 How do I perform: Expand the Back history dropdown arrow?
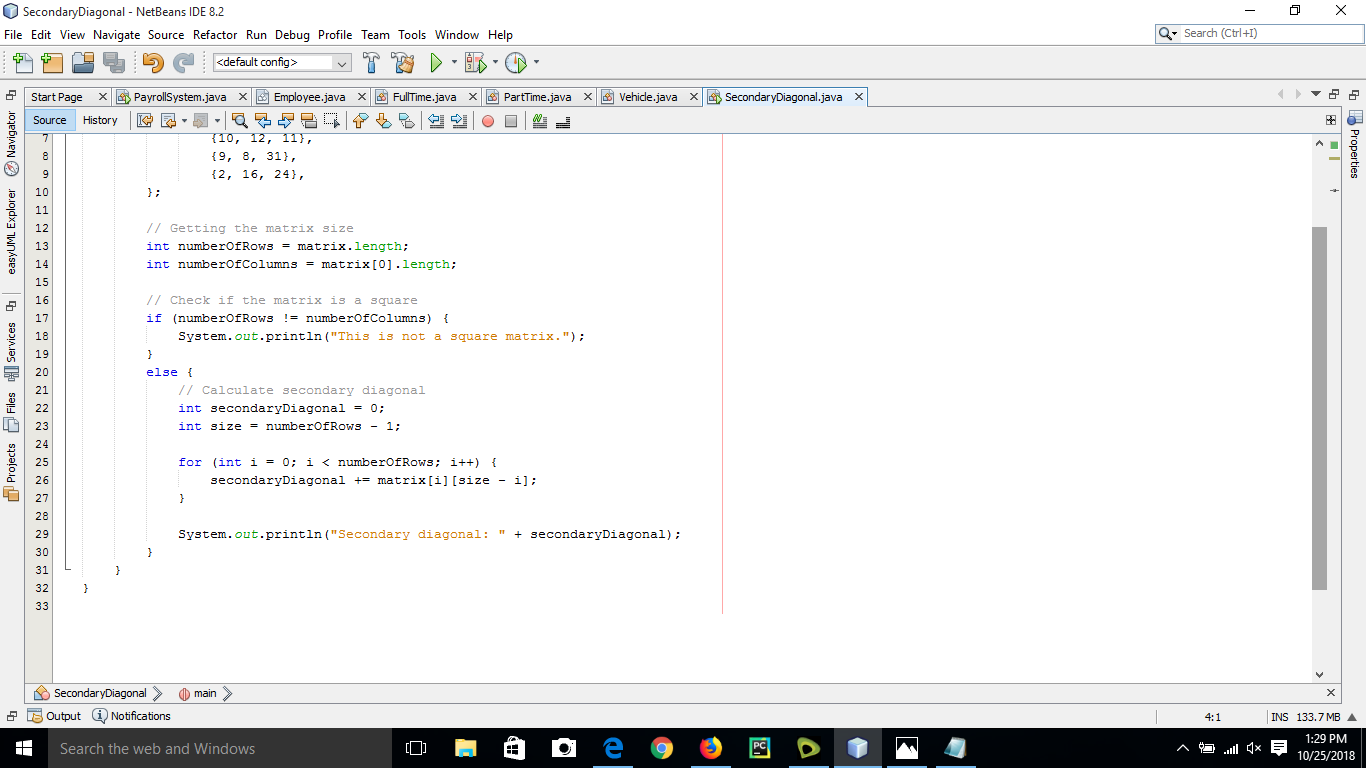pyautogui.click(x=184, y=121)
